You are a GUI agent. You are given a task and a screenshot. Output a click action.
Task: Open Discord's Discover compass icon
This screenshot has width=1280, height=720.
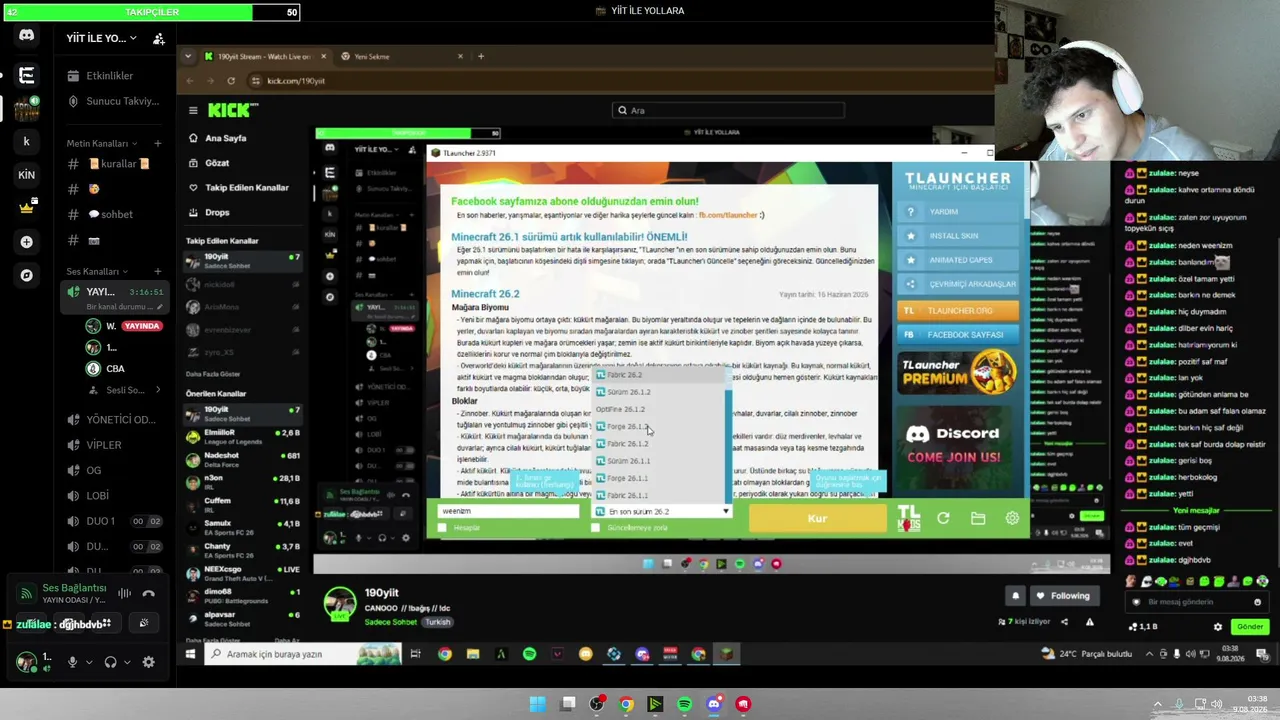pos(27,275)
